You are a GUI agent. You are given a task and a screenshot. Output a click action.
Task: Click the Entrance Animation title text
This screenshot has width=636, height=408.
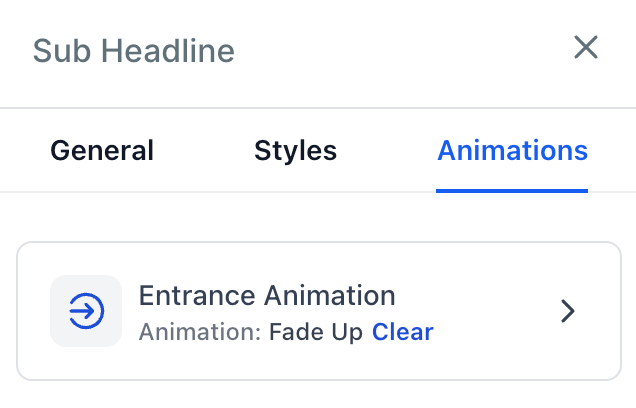[267, 295]
